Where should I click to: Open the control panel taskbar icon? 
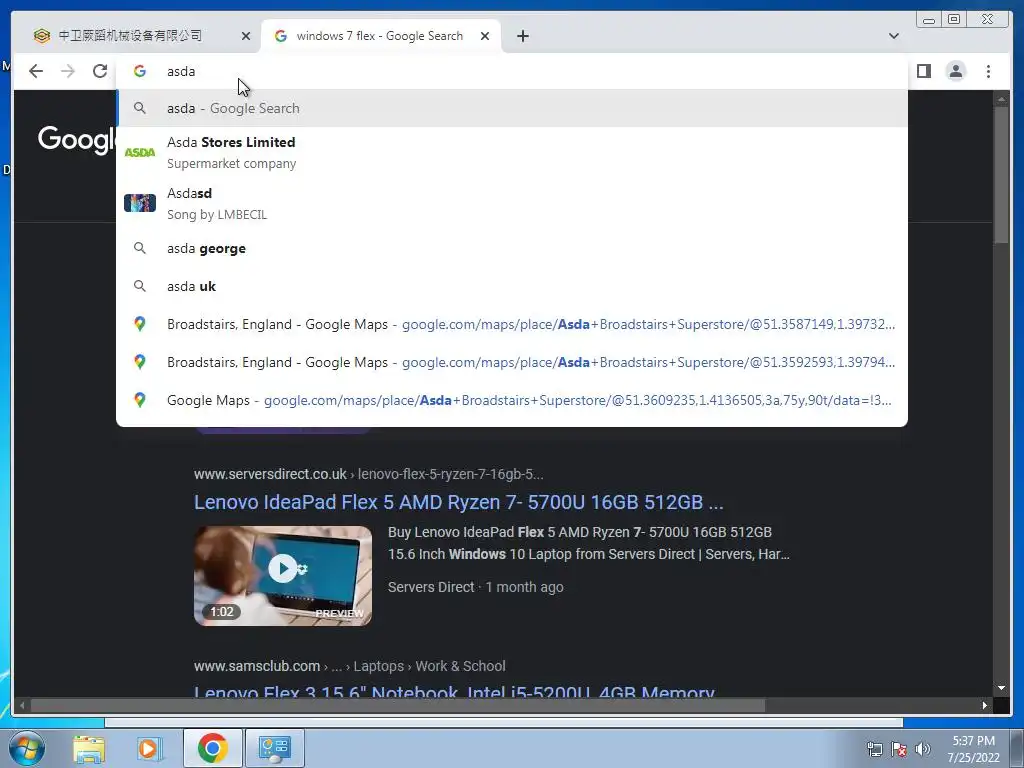click(274, 748)
